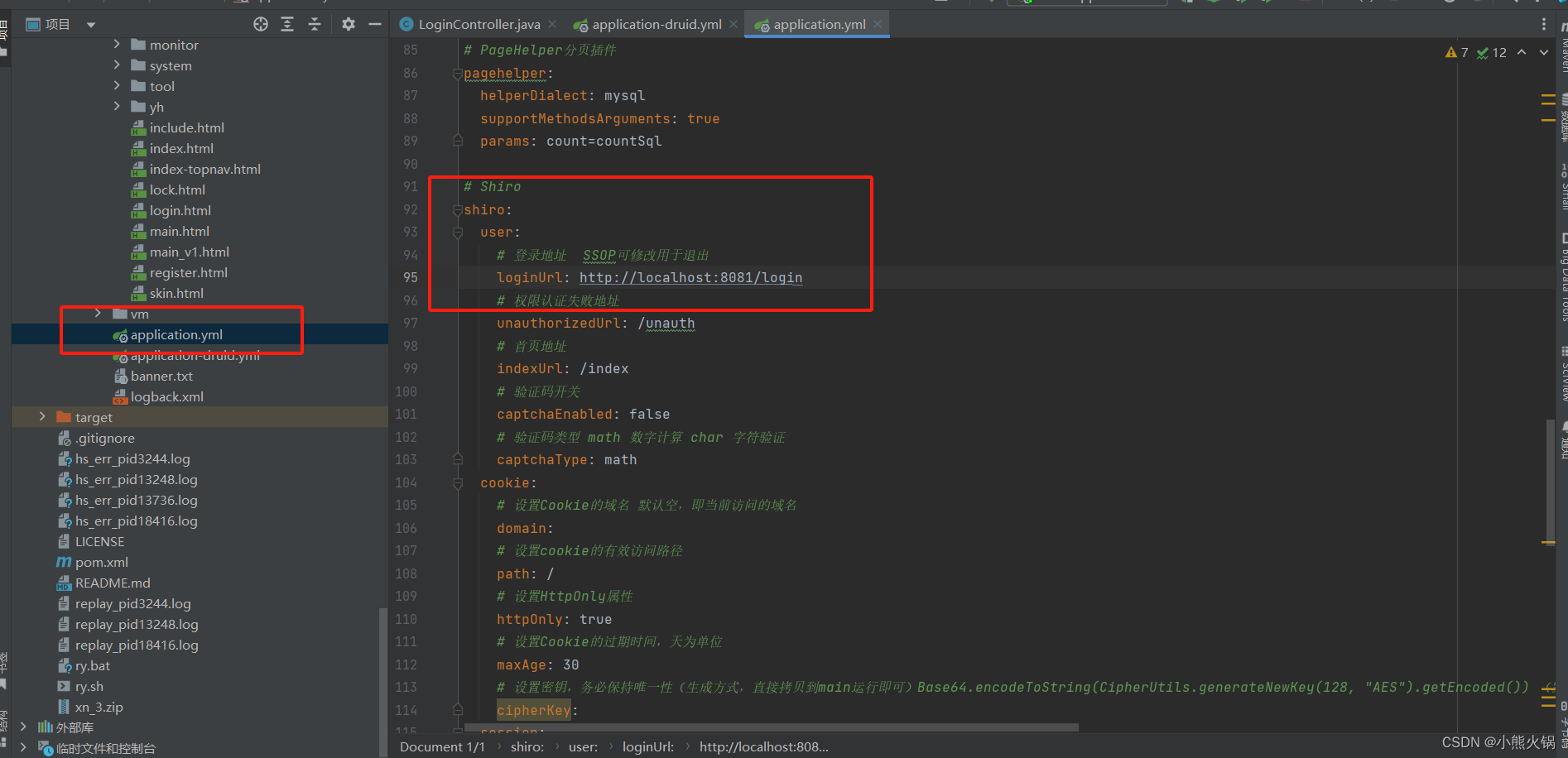Expand the yh folder
Viewport: 1568px width, 758px height.
(117, 106)
